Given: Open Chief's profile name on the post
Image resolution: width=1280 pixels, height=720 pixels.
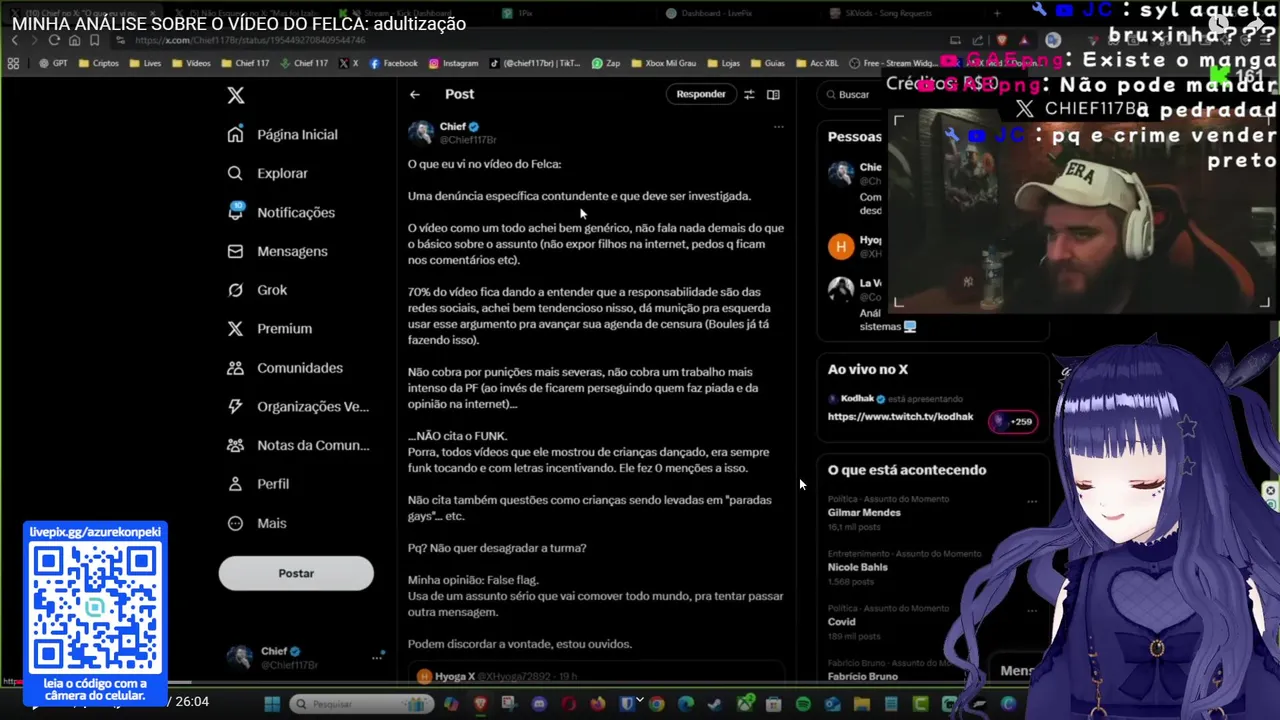Looking at the screenshot, I should click(453, 126).
